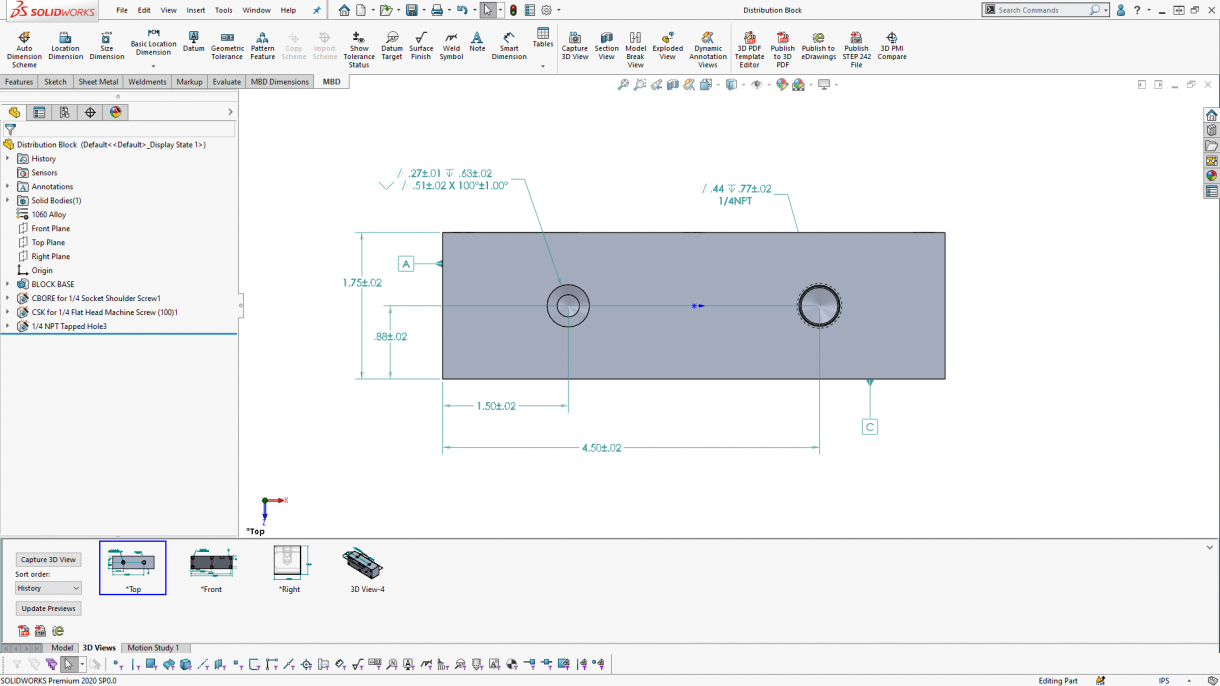The image size is (1220, 686).
Task: Click the Home icon in top toolbar
Action: (x=344, y=10)
